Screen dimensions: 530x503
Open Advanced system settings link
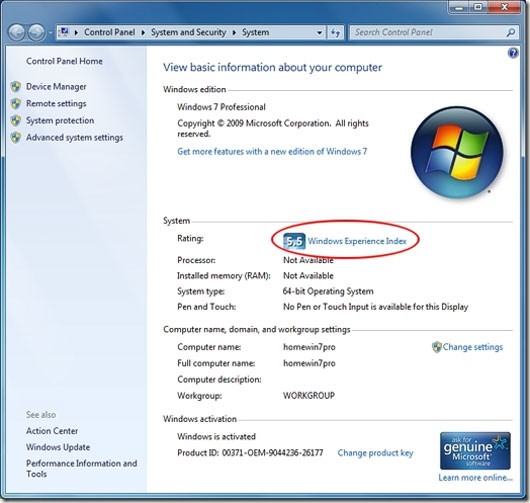[x=74, y=138]
